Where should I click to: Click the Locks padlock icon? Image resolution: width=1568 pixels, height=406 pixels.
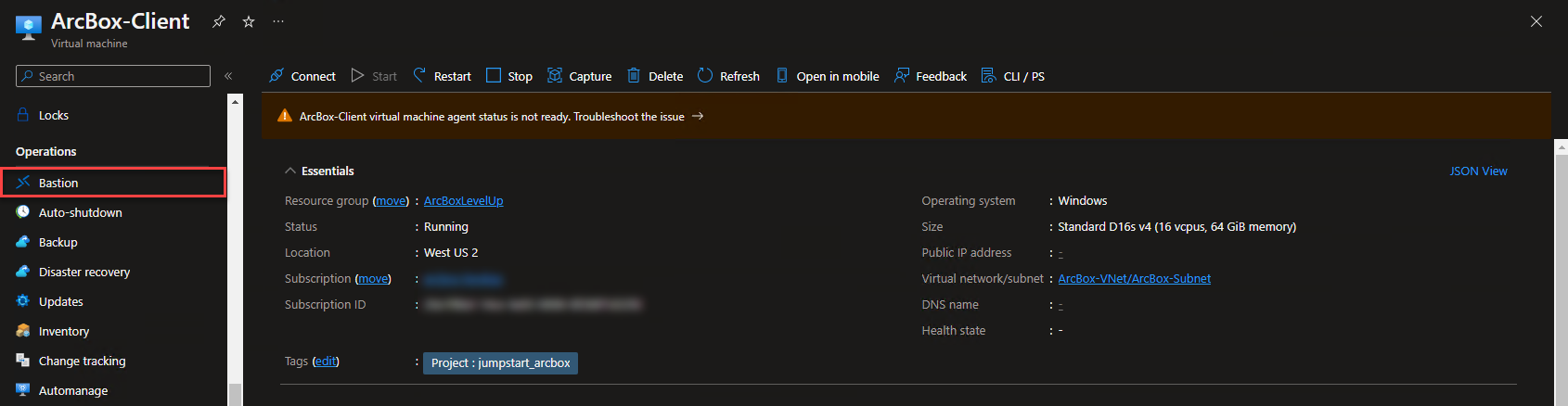click(x=23, y=115)
